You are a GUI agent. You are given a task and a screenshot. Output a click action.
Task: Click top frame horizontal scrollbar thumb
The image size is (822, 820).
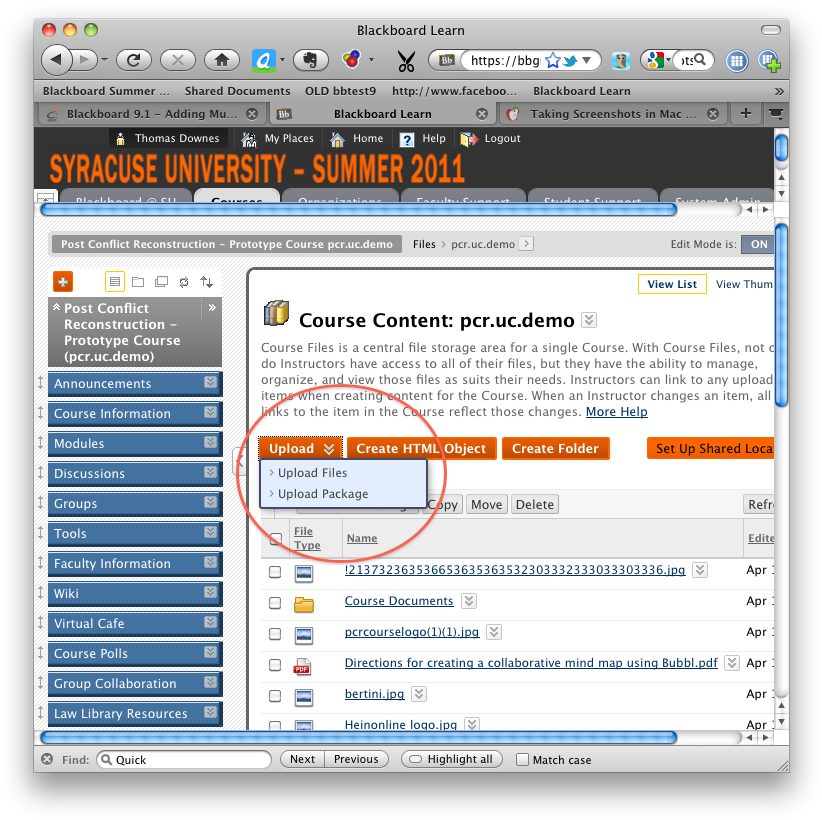coord(359,210)
